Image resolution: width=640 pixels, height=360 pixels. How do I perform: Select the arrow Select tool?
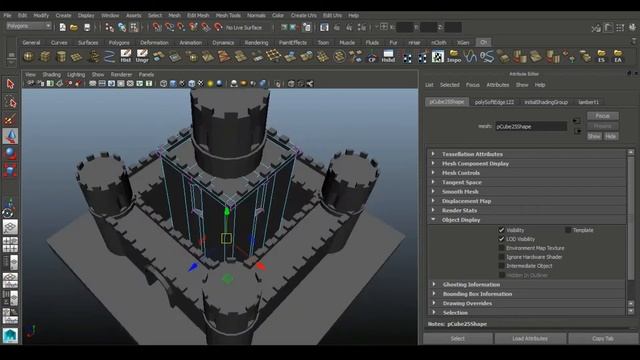click(10, 84)
